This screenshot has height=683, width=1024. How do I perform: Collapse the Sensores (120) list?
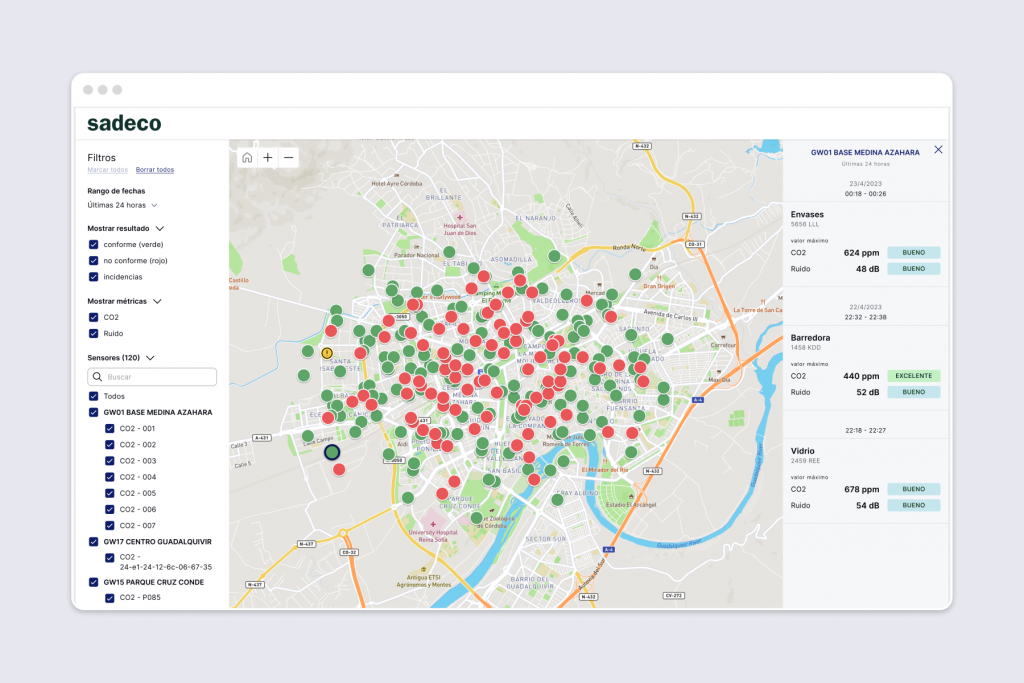click(x=150, y=357)
